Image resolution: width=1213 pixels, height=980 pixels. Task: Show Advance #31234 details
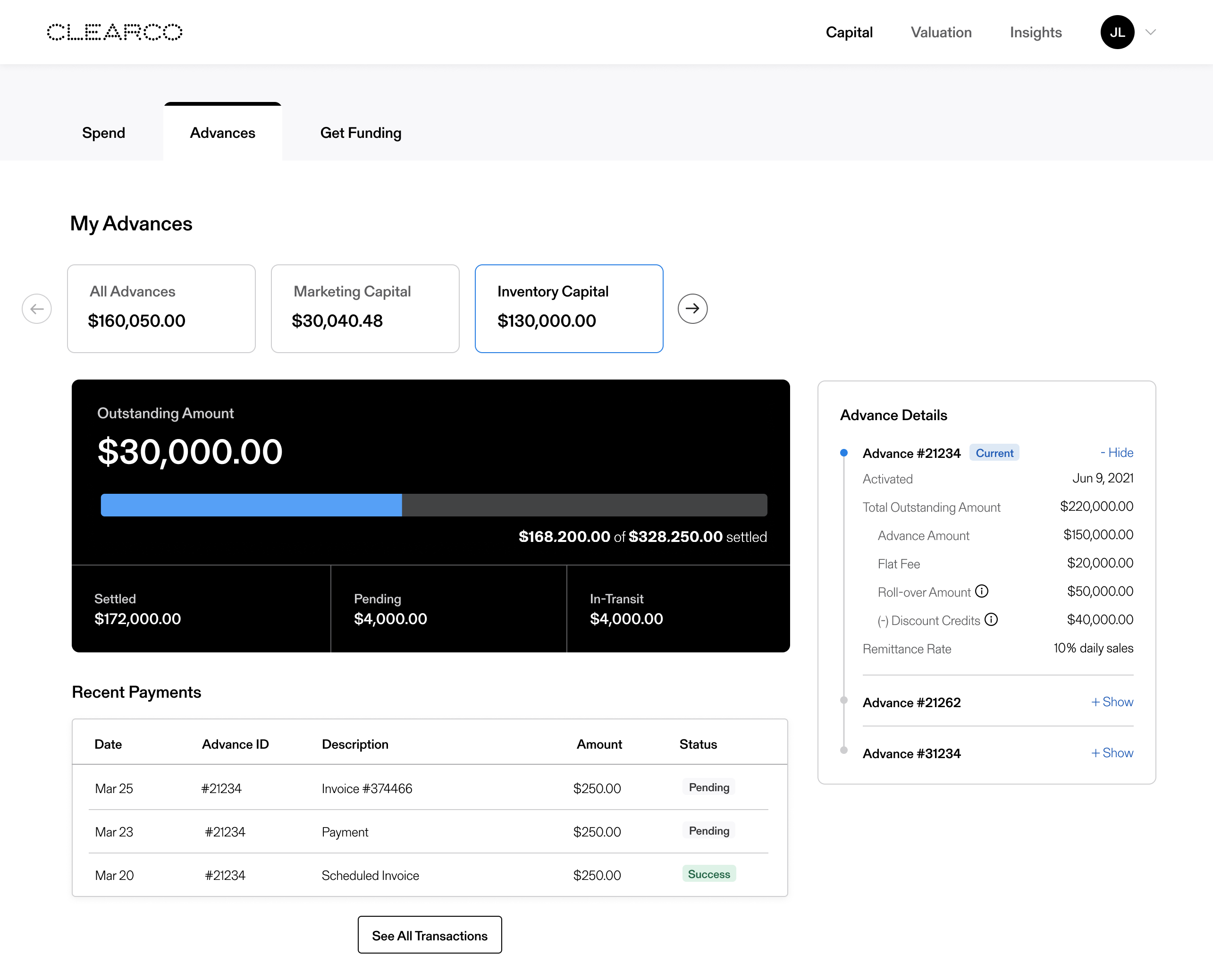(x=1112, y=752)
